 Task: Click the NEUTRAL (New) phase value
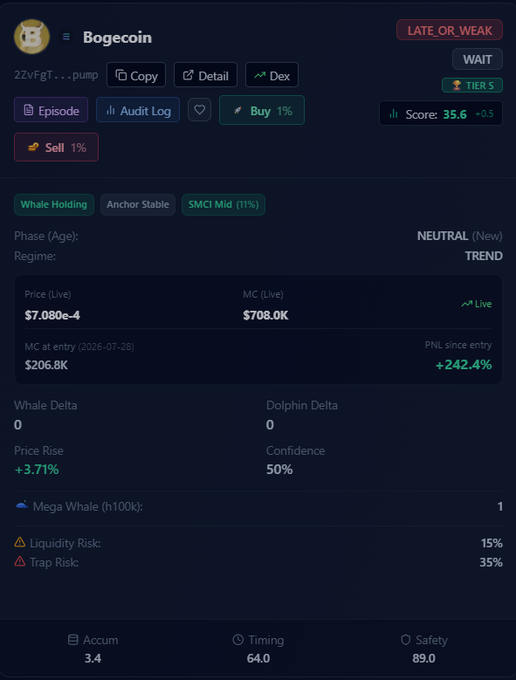tap(460, 236)
